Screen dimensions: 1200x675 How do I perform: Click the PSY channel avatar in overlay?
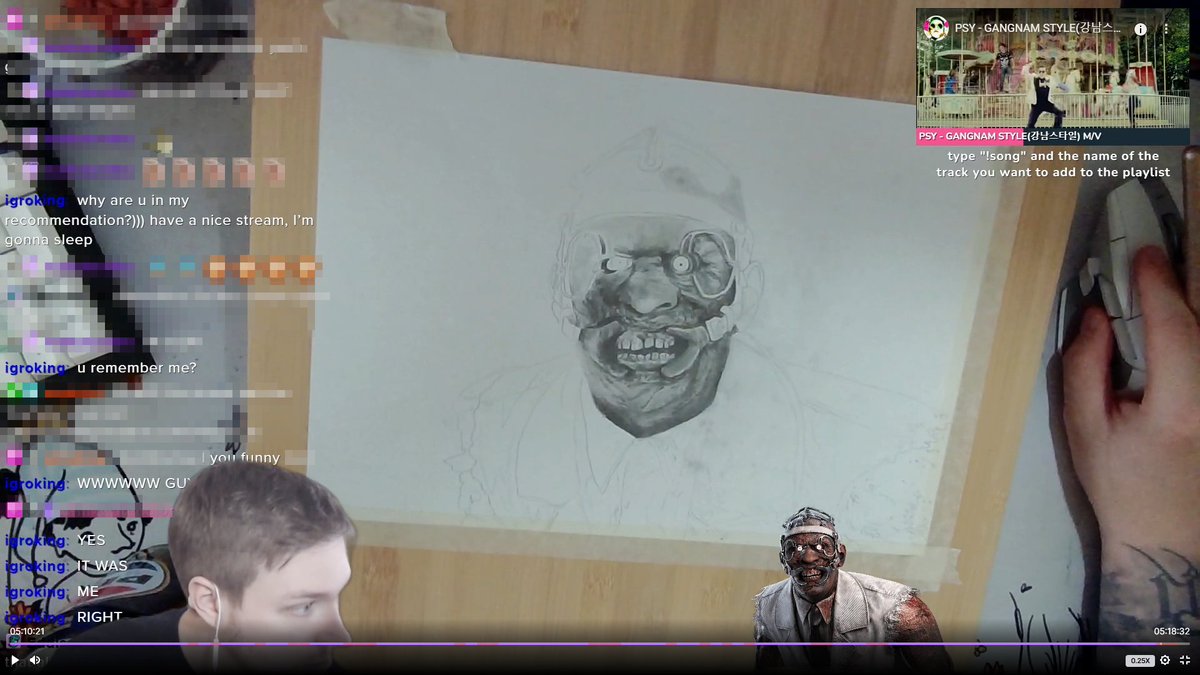(936, 28)
